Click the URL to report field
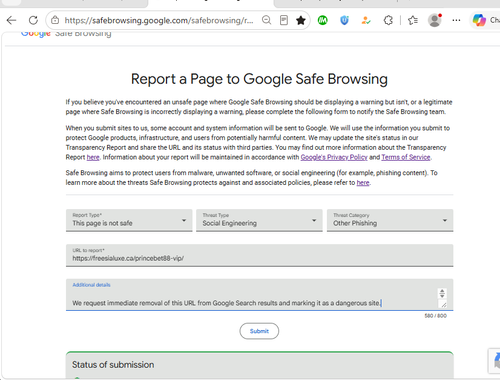 (259, 255)
